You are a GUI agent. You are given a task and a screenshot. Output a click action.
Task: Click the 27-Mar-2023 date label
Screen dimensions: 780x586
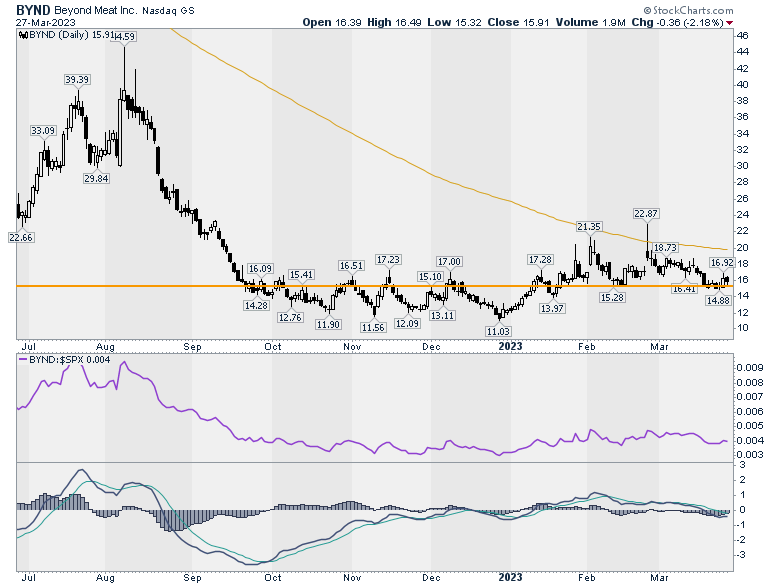(46, 23)
